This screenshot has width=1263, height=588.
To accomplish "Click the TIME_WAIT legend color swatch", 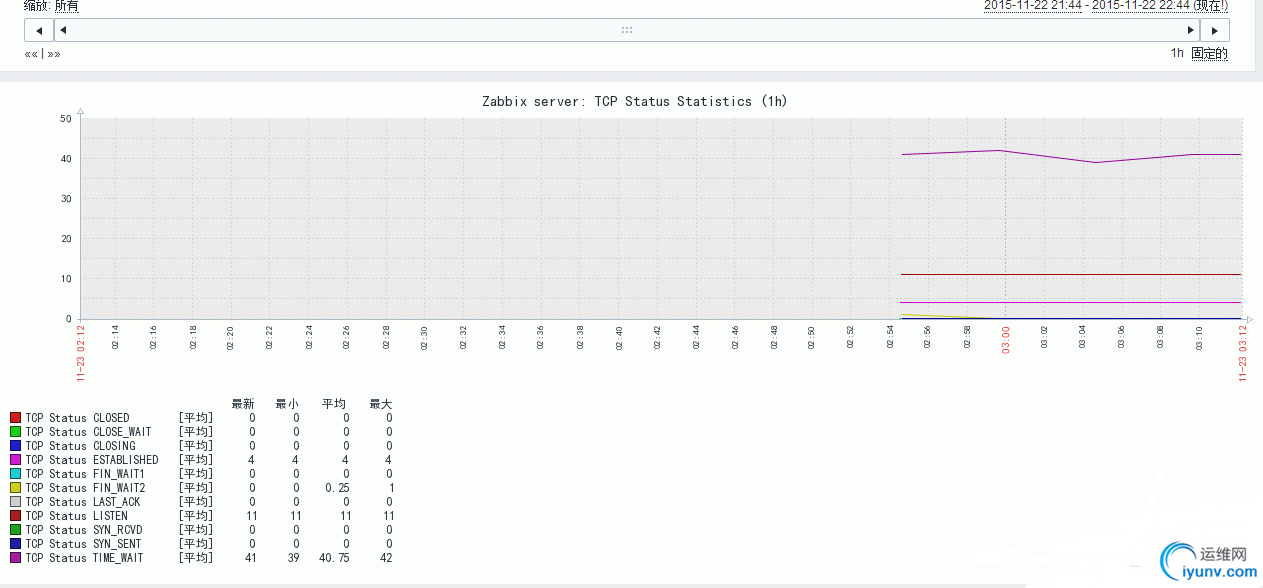I will coord(16,558).
